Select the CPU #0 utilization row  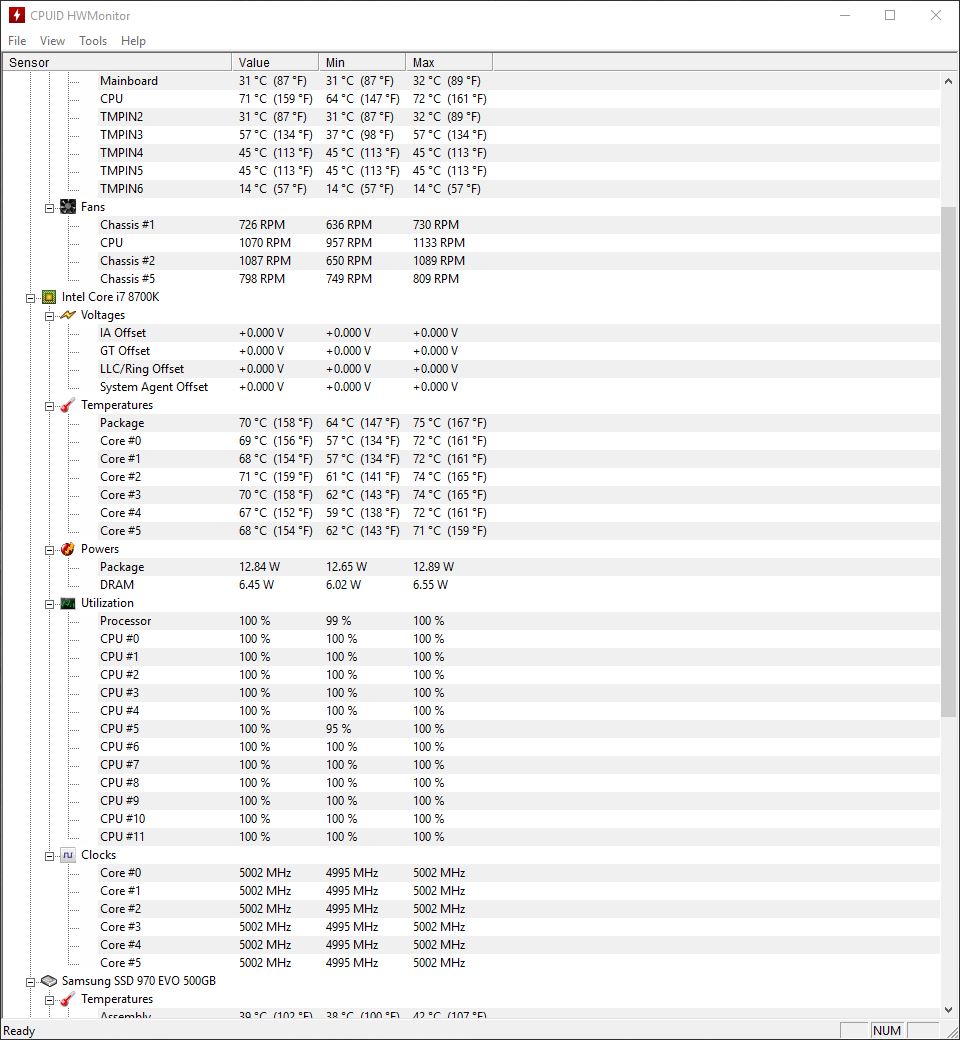519,639
